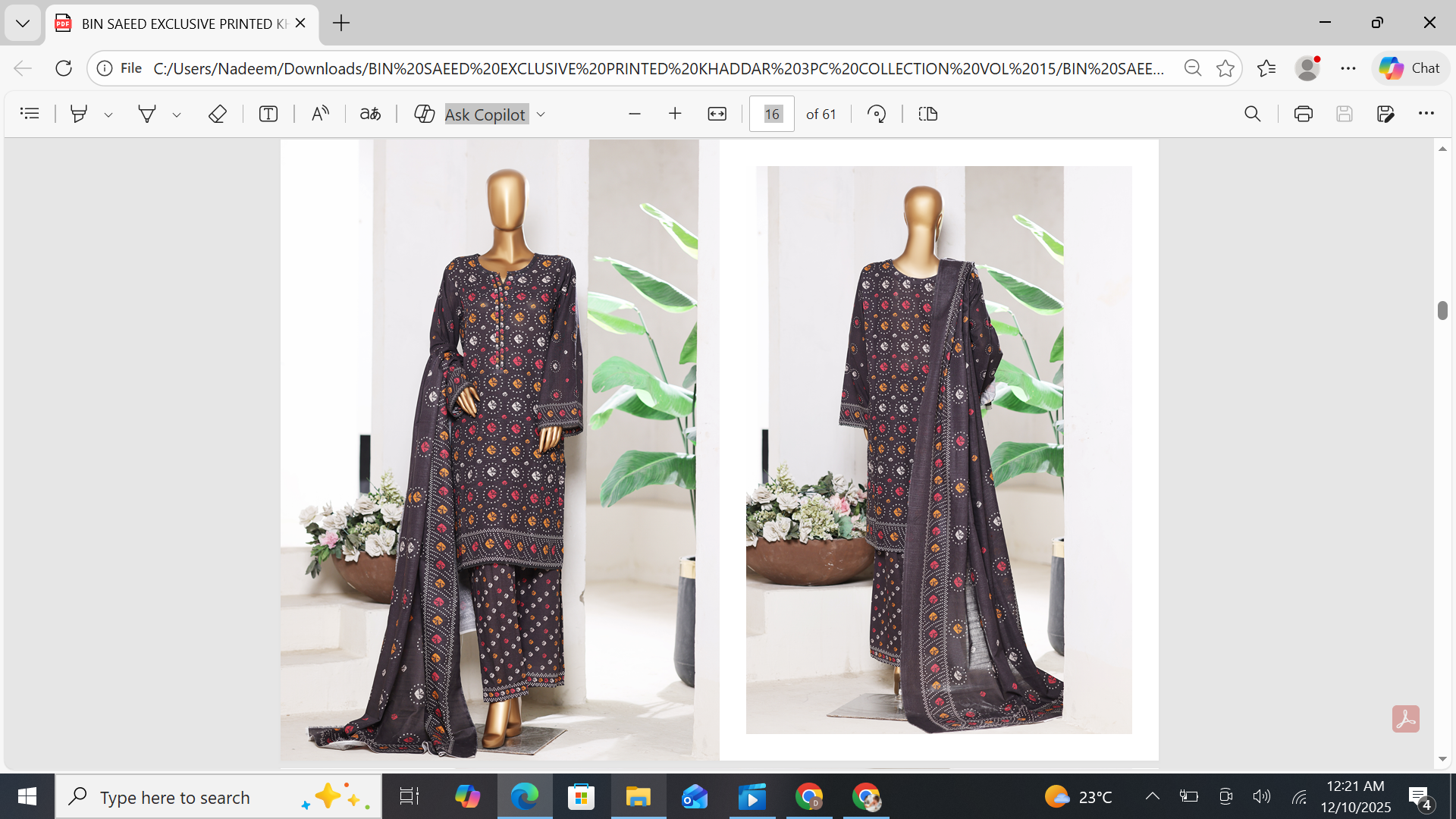Rotate the PDF pages
The height and width of the screenshot is (819, 1456).
877,114
